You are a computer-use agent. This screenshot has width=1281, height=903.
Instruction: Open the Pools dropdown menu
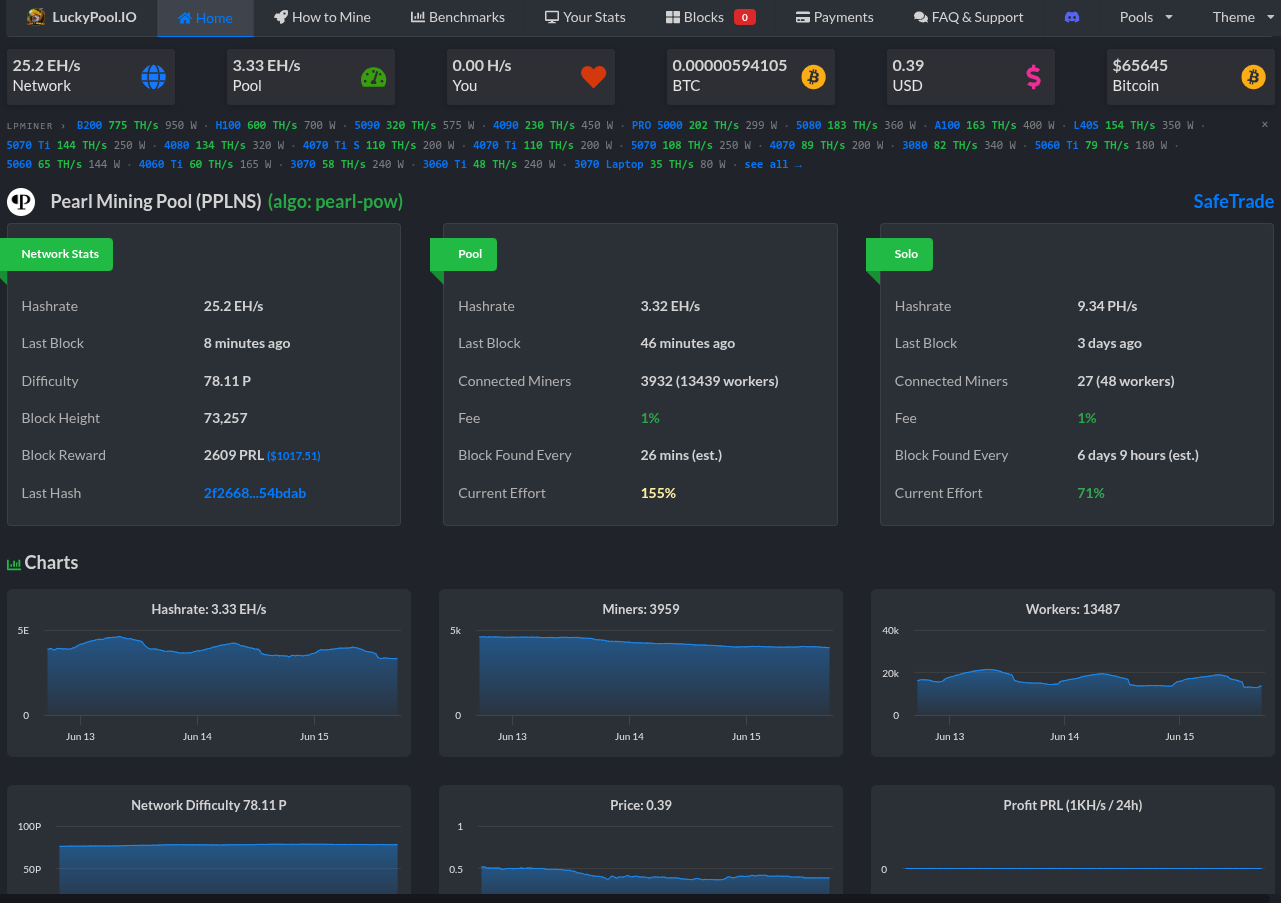coord(1146,17)
